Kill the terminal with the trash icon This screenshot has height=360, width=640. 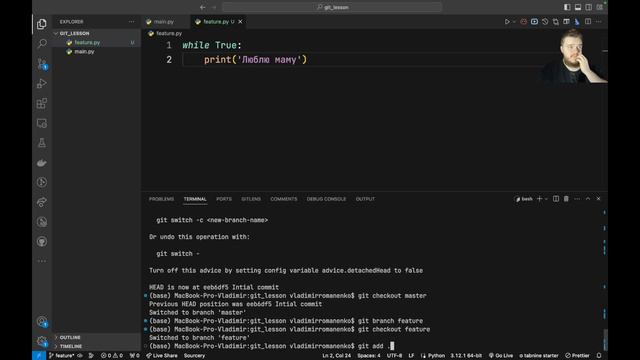click(566, 199)
